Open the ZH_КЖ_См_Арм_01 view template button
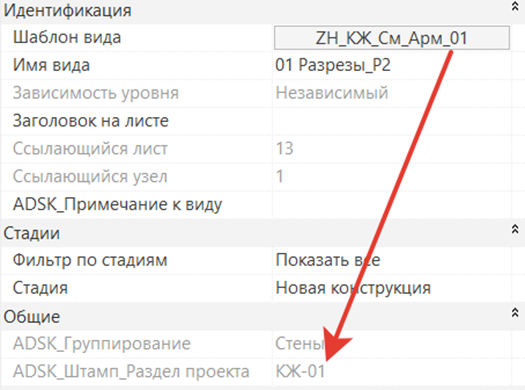This screenshot has height=390, width=525. [x=392, y=37]
